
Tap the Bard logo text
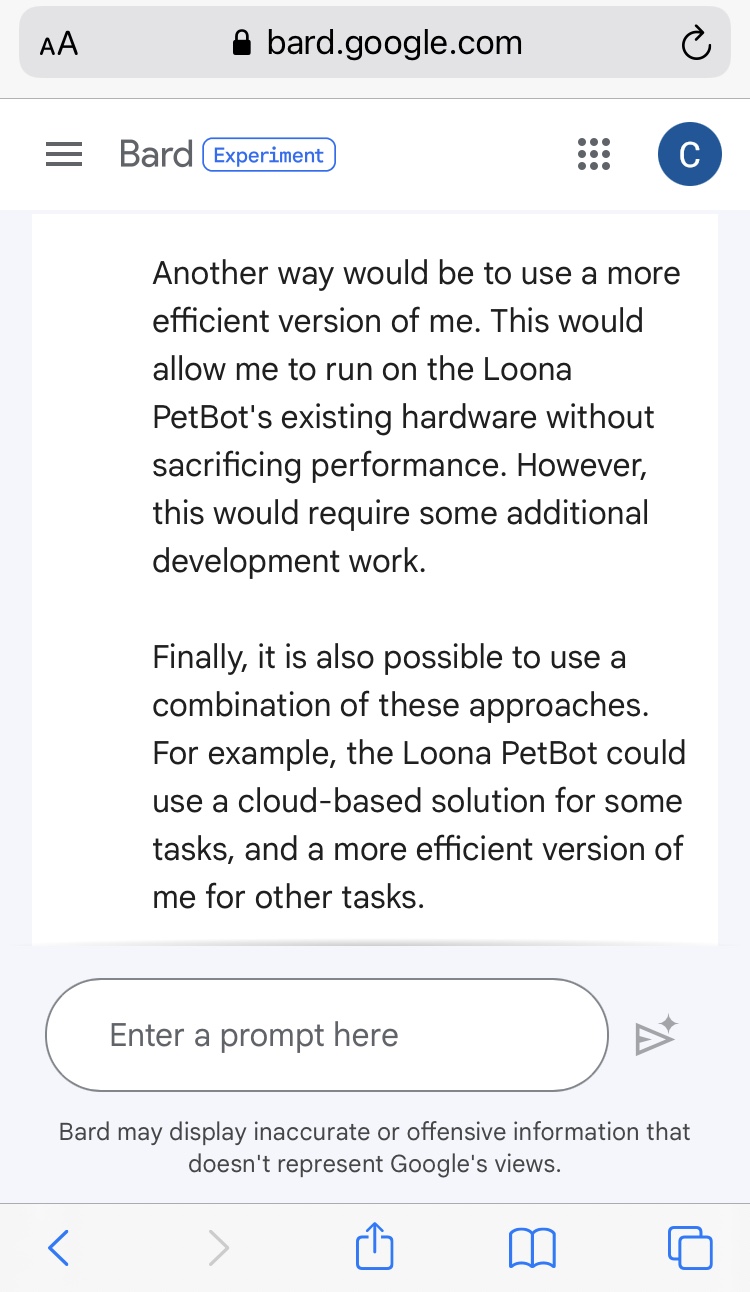tap(155, 155)
